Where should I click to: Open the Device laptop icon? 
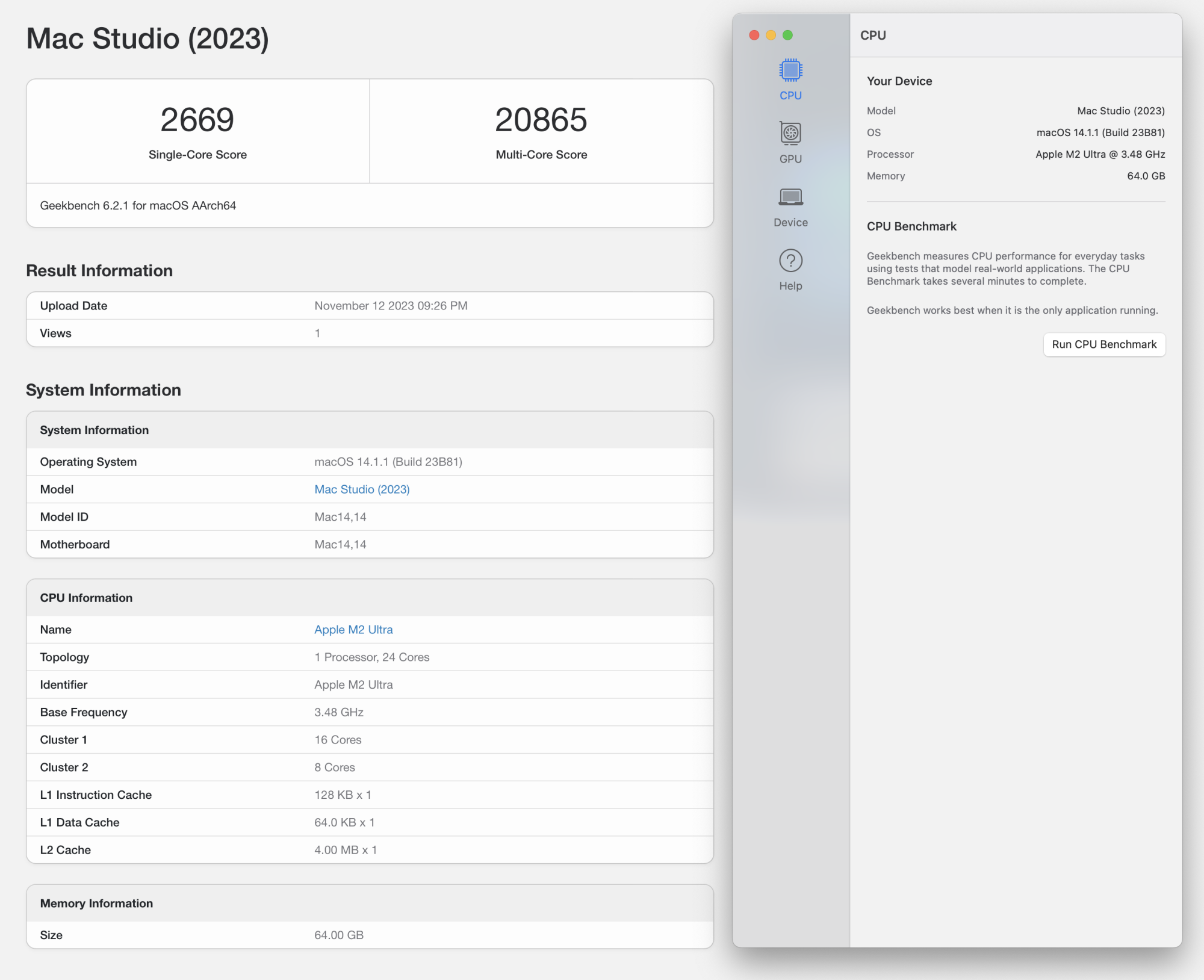(x=790, y=197)
